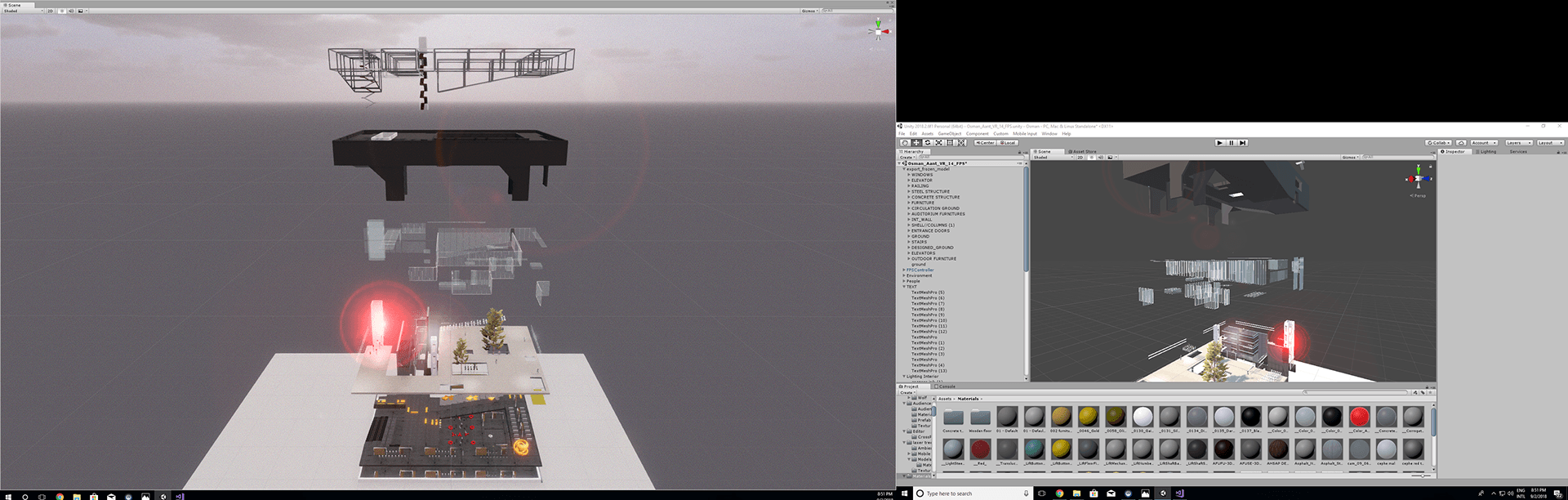The width and height of the screenshot is (1568, 500).
Task: Open Cloud services icon next to Collab
Action: click(1461, 143)
